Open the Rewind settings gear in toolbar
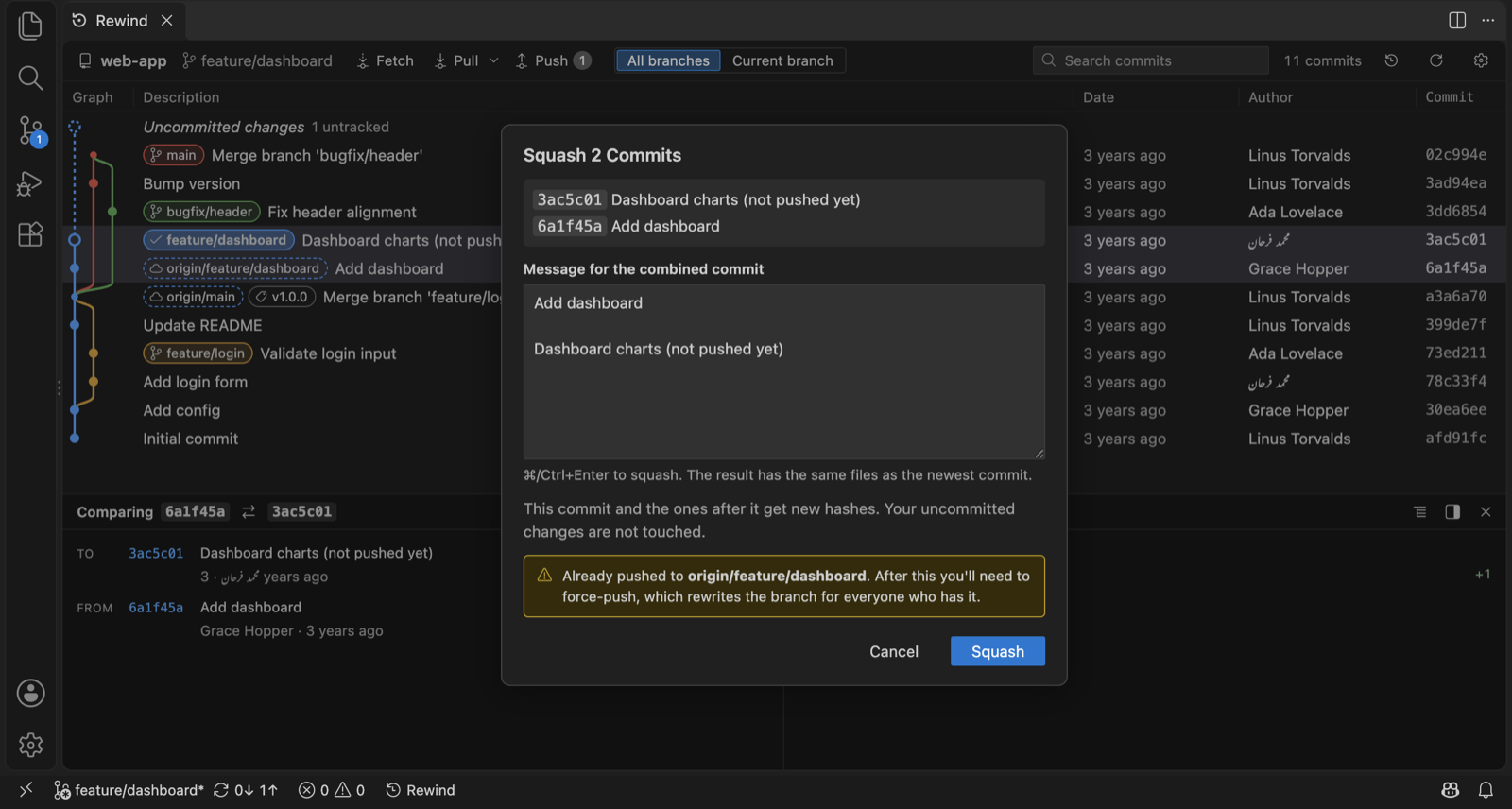 (x=1481, y=60)
